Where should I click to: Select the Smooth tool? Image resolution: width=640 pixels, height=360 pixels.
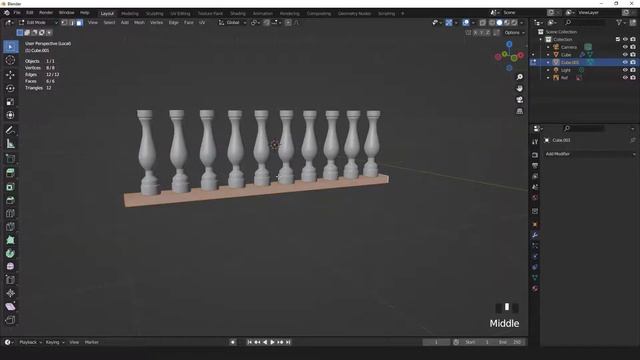tap(10, 267)
